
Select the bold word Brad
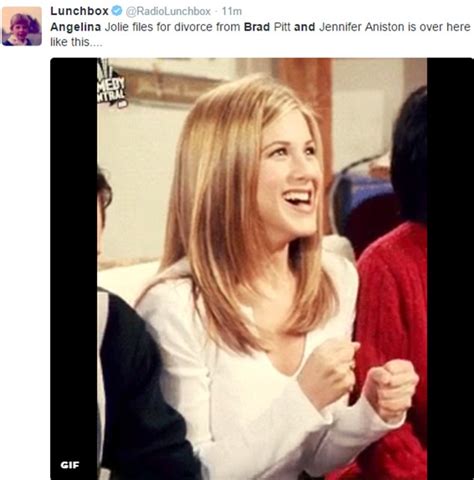257,27
